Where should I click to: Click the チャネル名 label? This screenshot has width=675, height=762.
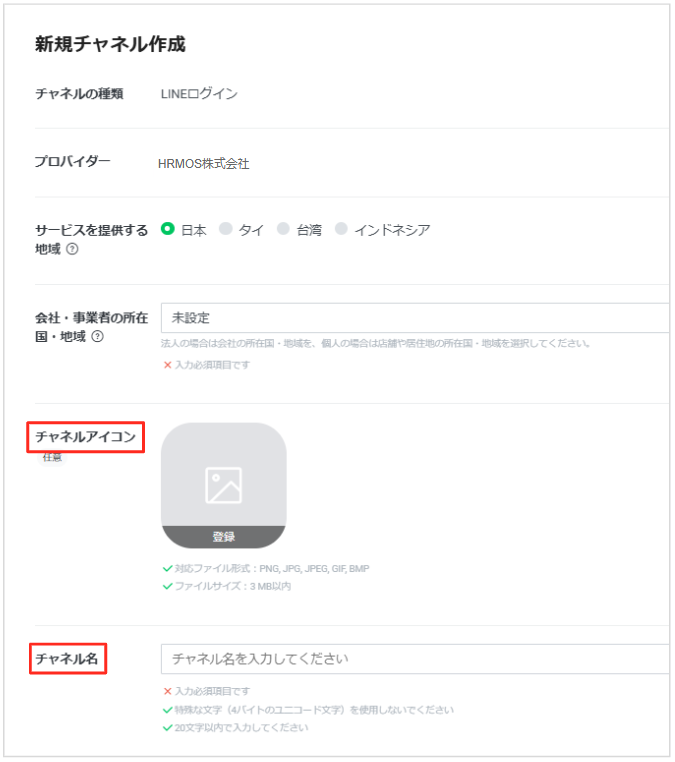point(68,658)
